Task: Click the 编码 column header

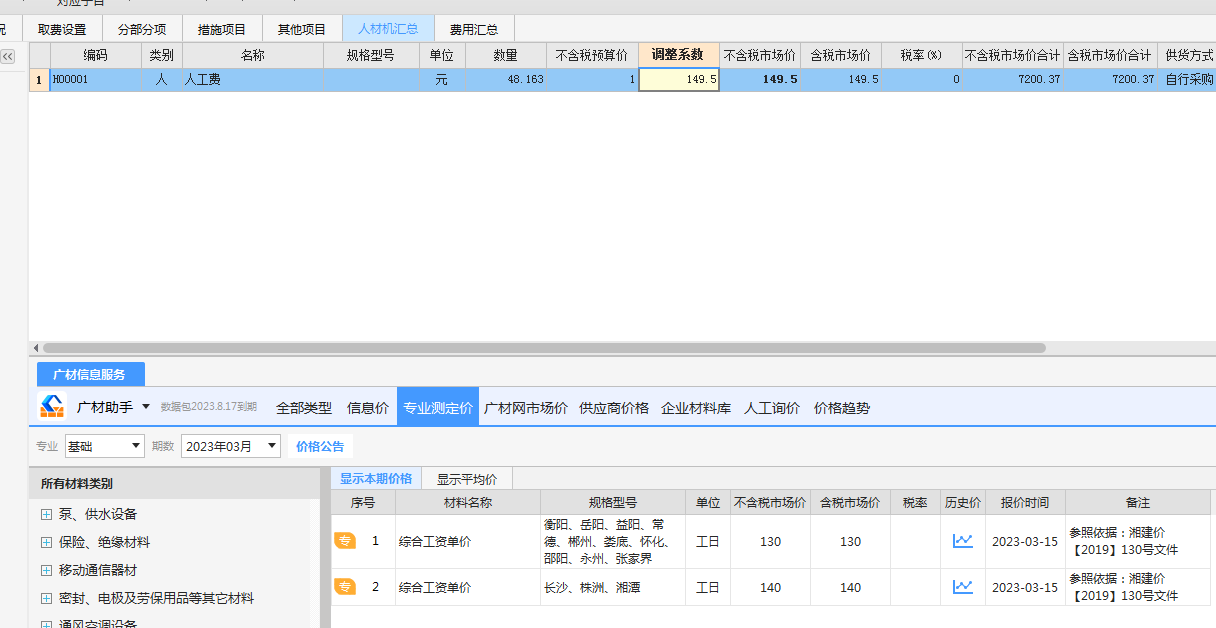Action: [x=96, y=55]
